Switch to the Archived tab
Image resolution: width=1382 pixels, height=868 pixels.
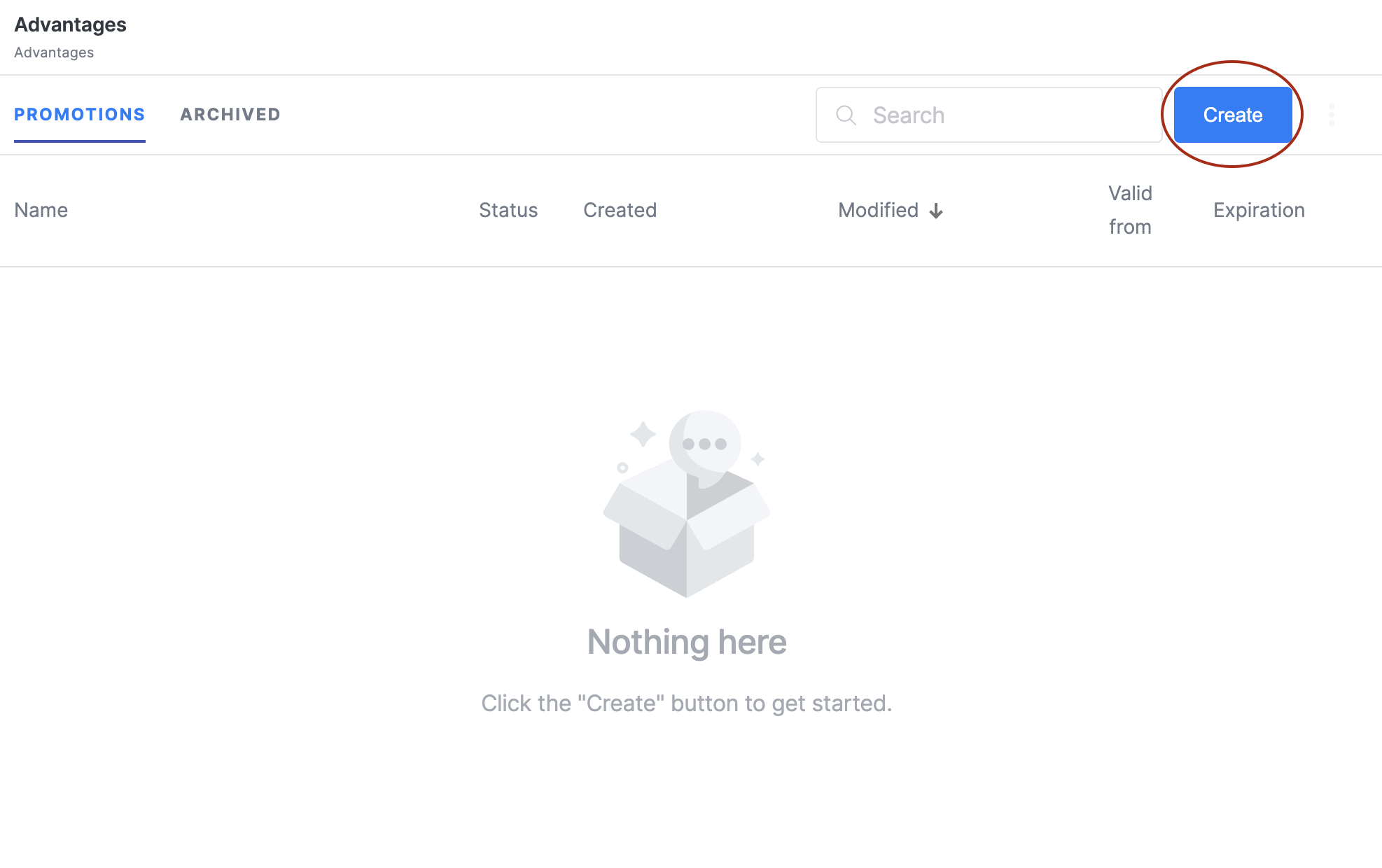tap(230, 115)
